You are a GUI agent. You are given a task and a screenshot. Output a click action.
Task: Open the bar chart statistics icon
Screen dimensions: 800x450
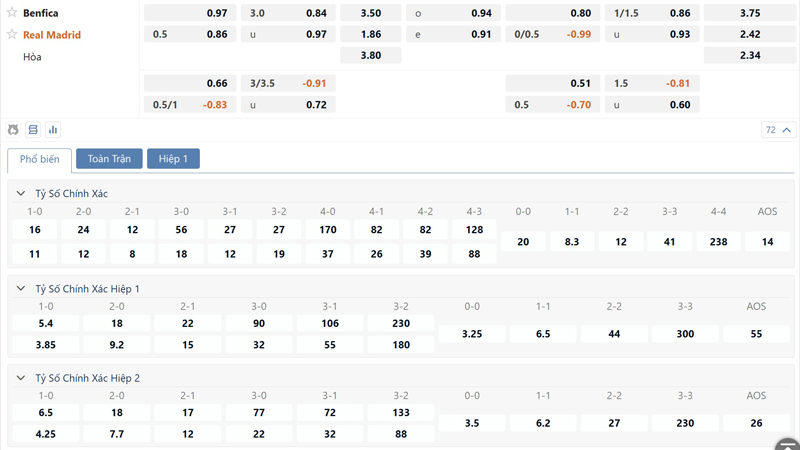(x=53, y=130)
